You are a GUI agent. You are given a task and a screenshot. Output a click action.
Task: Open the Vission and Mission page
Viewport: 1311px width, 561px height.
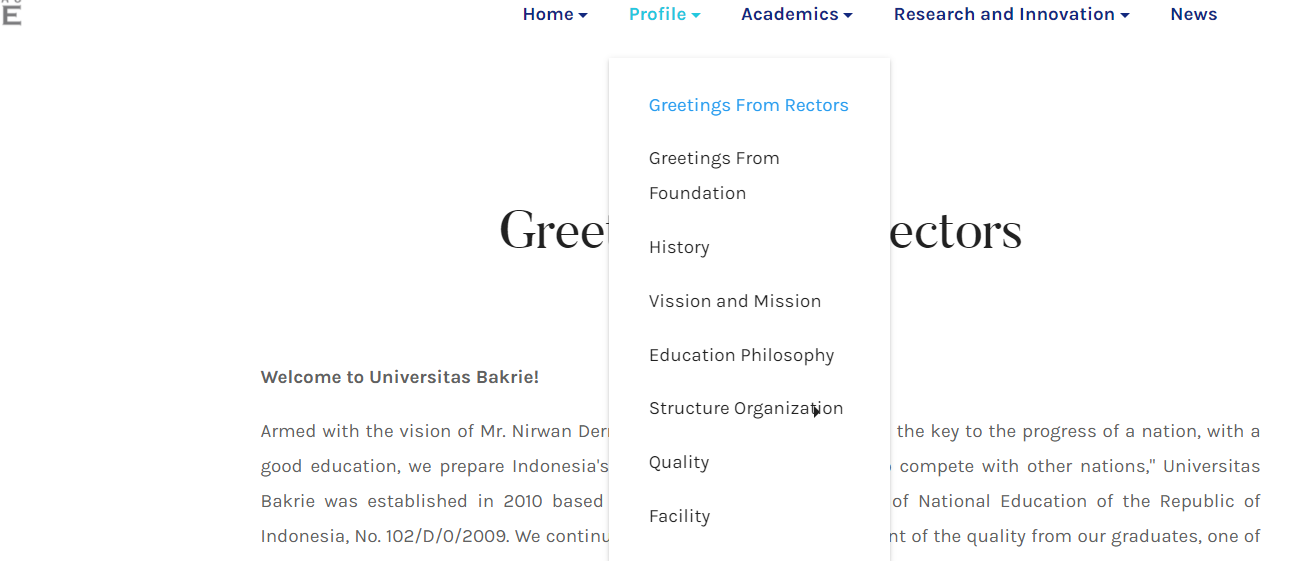pyautogui.click(x=734, y=301)
